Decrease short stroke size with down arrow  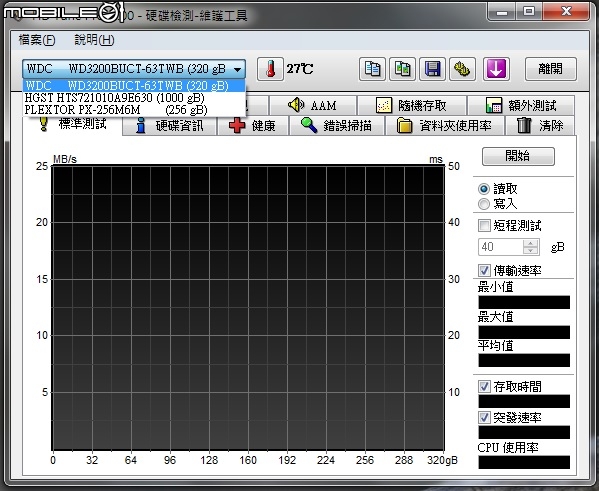coord(530,251)
